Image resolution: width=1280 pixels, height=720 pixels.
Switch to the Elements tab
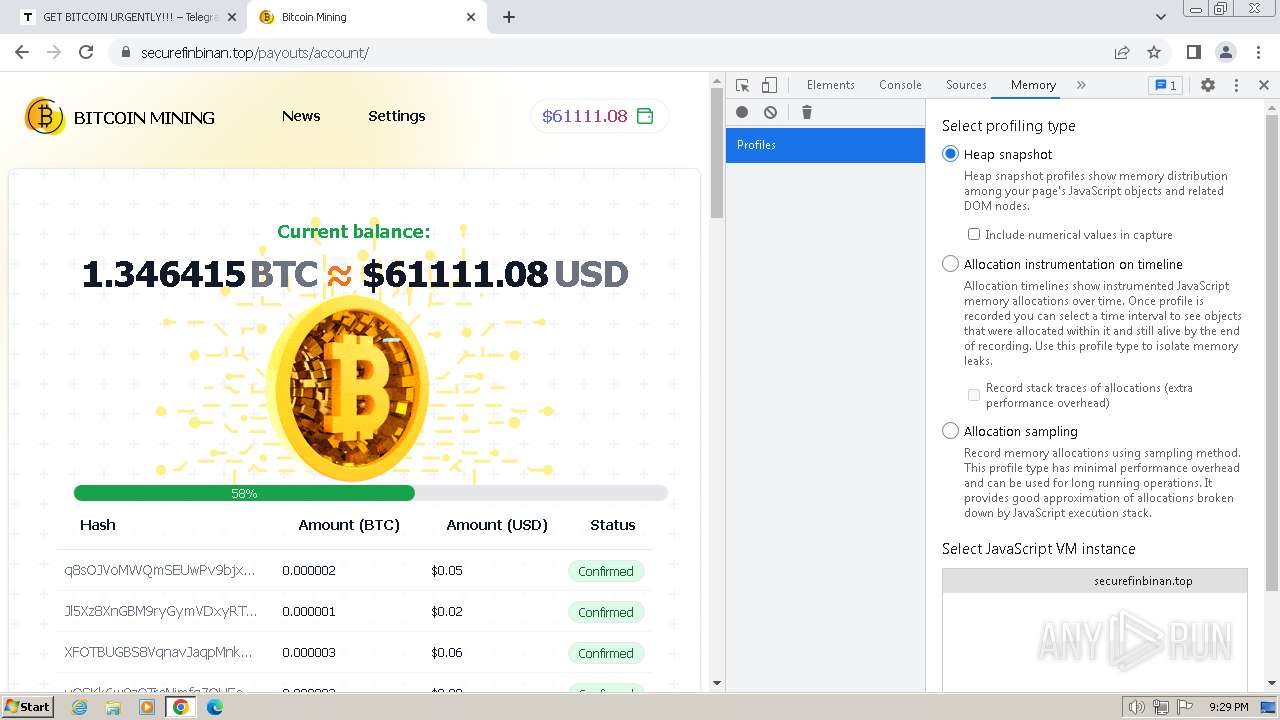[x=830, y=85]
